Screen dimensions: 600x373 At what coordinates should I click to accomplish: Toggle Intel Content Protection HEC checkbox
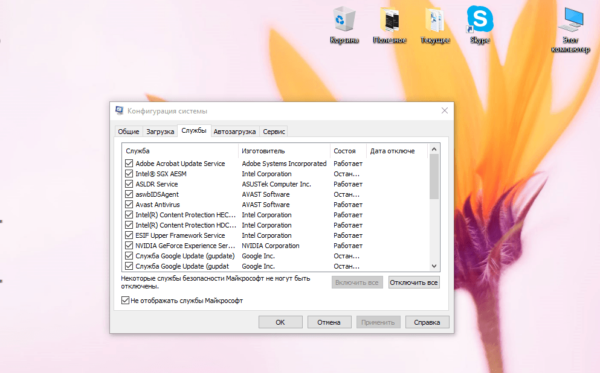[x=129, y=215]
